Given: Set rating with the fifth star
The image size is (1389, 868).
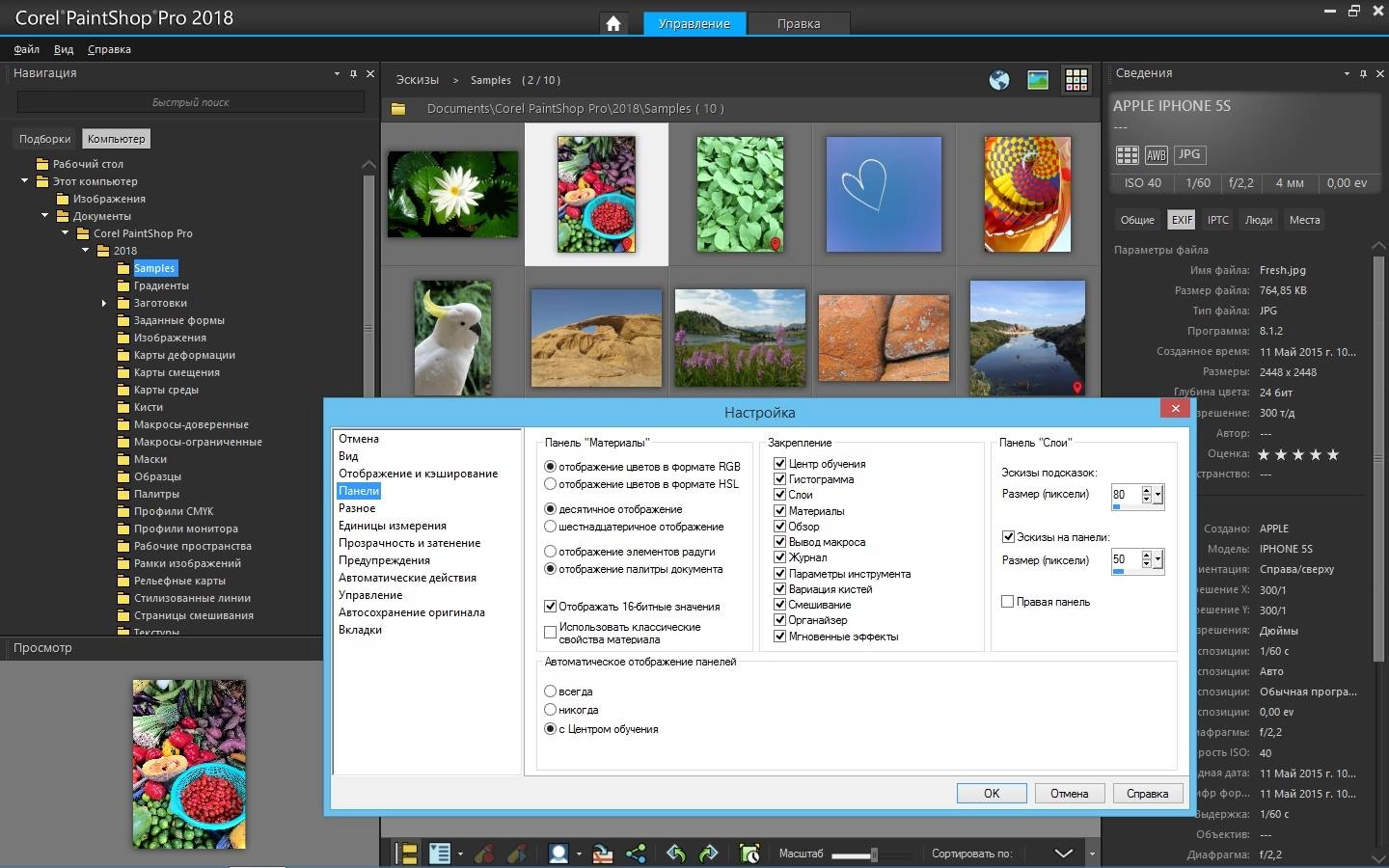Looking at the screenshot, I should (x=1333, y=454).
